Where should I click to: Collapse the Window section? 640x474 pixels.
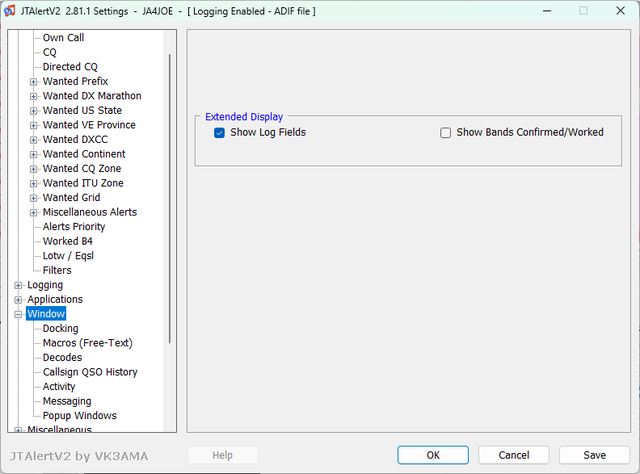pos(18,314)
